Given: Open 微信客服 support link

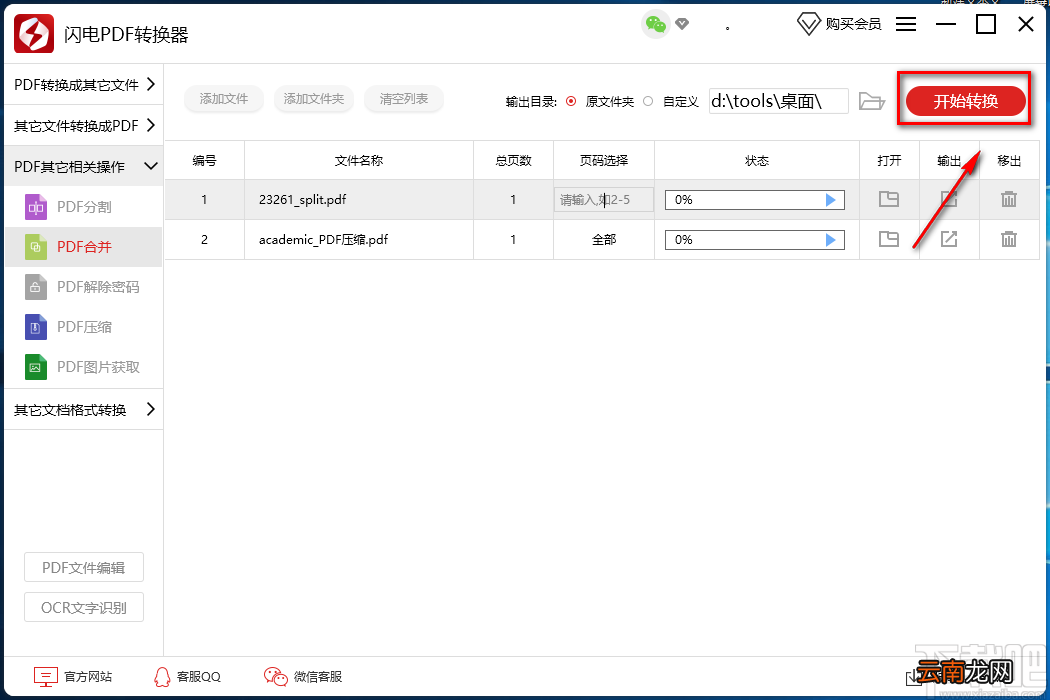Looking at the screenshot, I should click(x=303, y=677).
